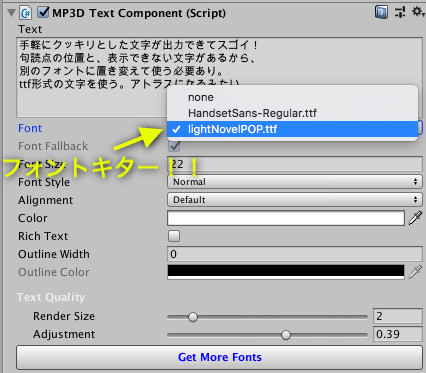Open the component preset sliders icon
Screen dimensions: 426x373
pyautogui.click(x=400, y=12)
